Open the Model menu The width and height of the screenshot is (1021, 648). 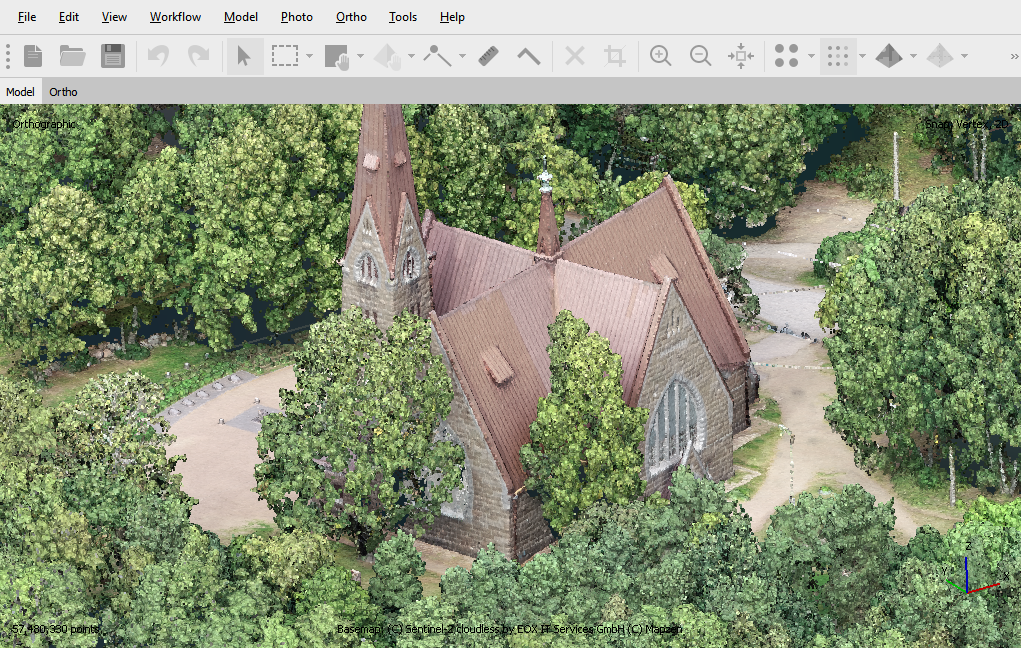click(241, 17)
